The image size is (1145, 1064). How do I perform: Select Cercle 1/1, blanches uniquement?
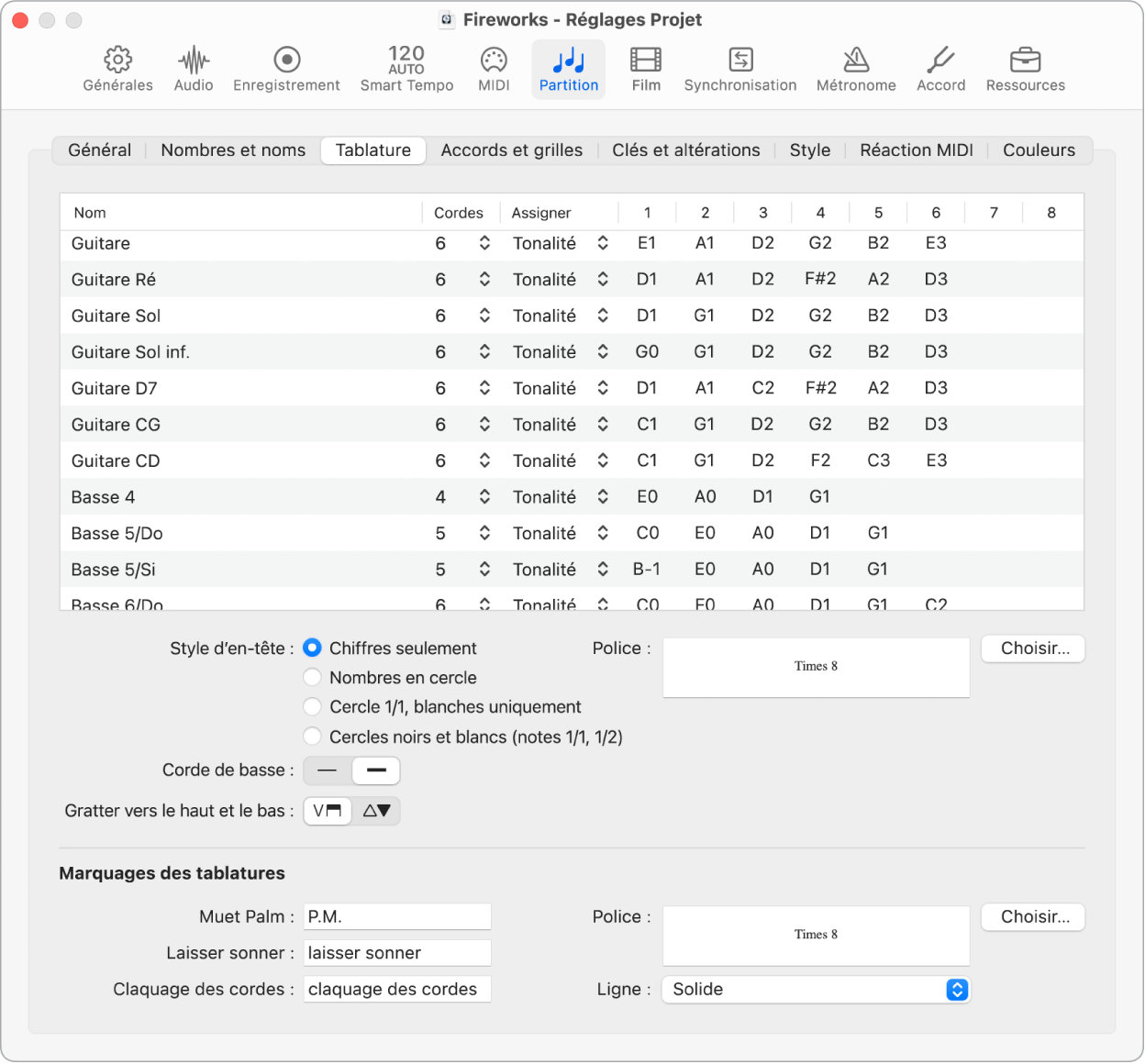point(312,706)
